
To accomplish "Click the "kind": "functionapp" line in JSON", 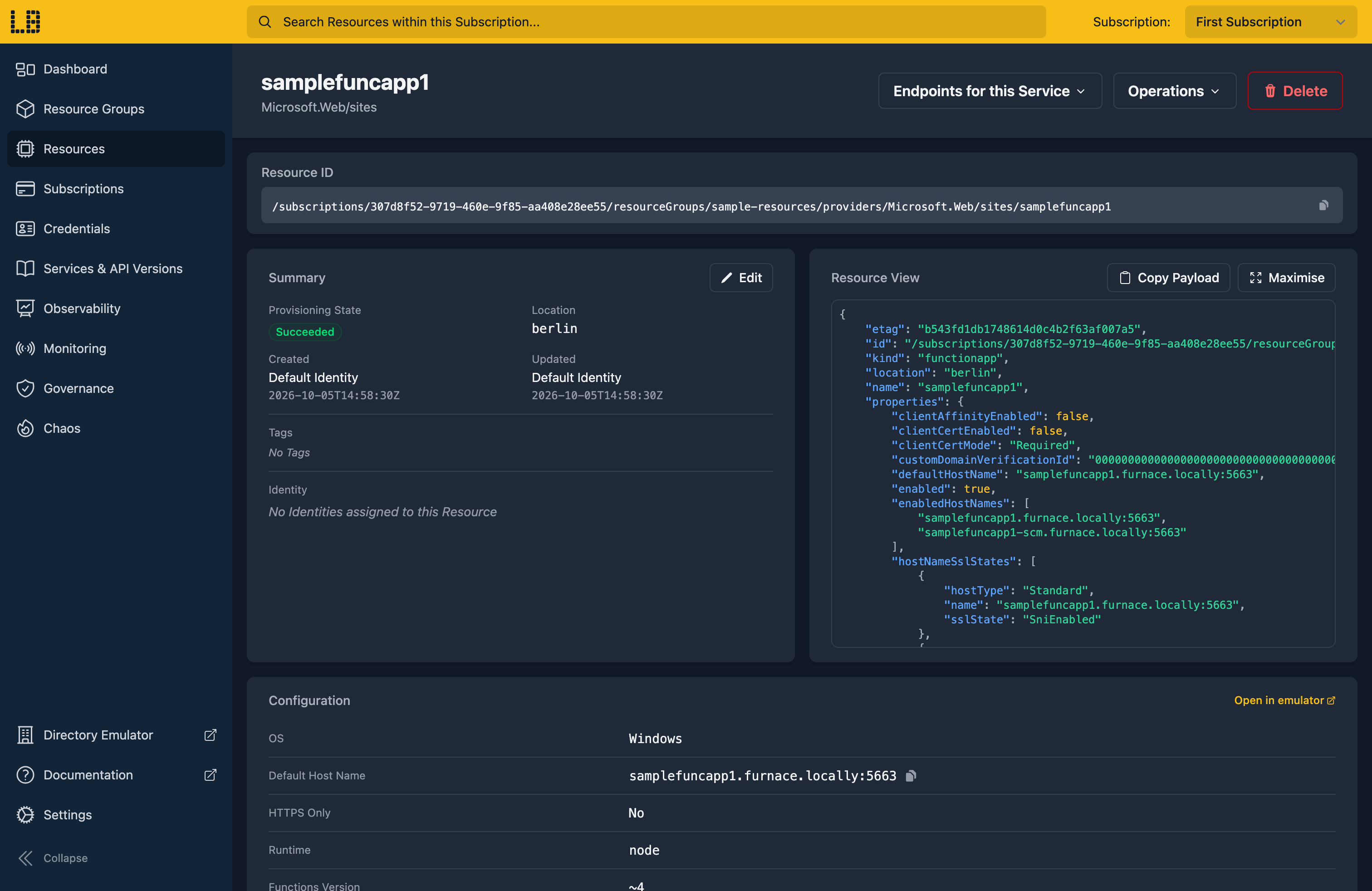I will 936,358.
